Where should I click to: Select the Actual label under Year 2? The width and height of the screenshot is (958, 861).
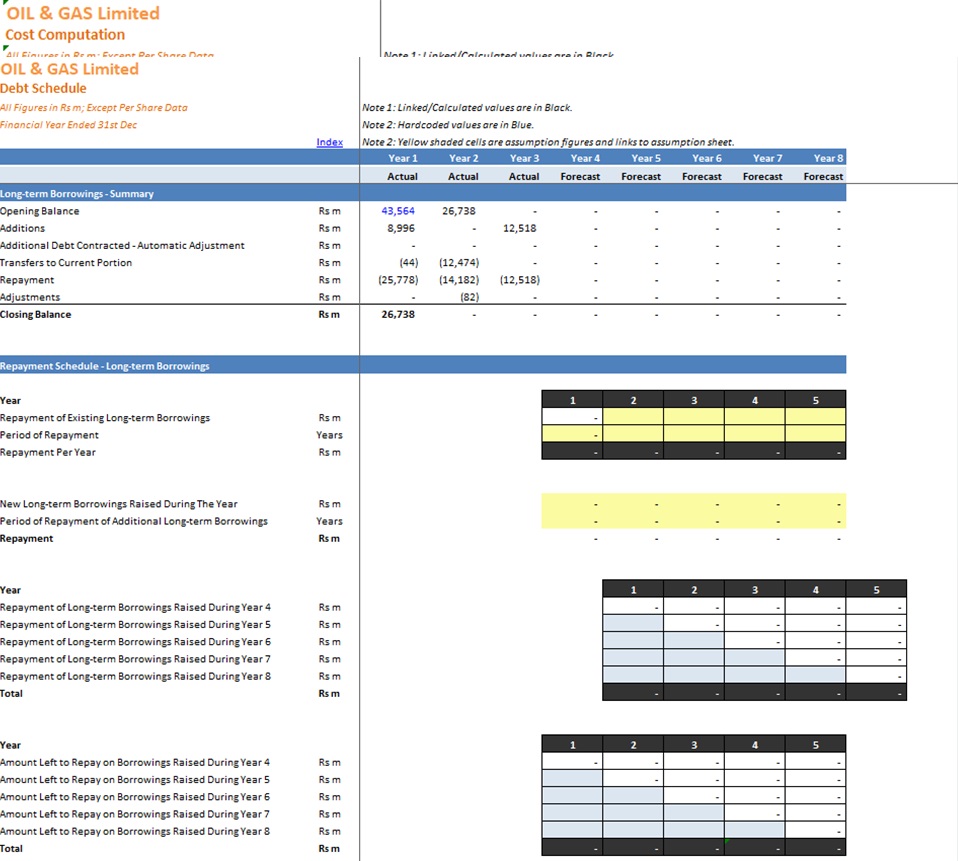coord(463,177)
